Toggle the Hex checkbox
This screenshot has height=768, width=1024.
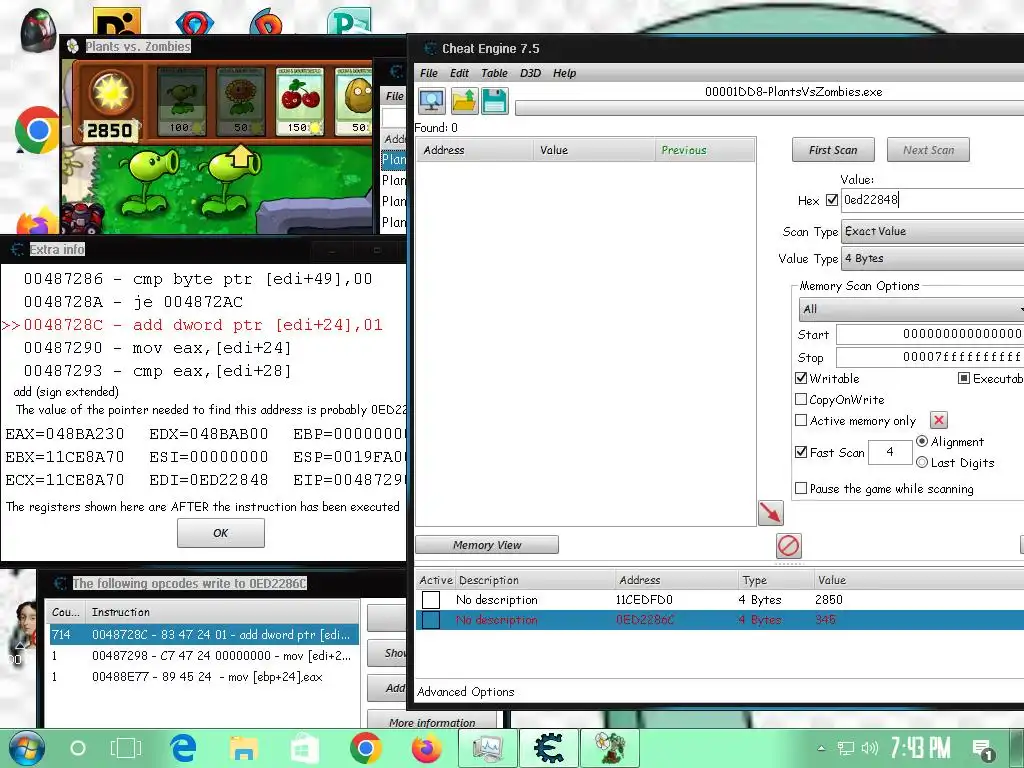point(831,200)
